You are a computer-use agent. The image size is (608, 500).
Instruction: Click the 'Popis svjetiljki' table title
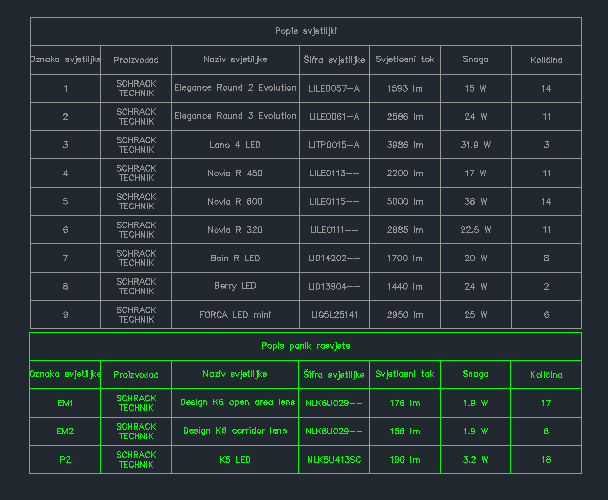305,31
